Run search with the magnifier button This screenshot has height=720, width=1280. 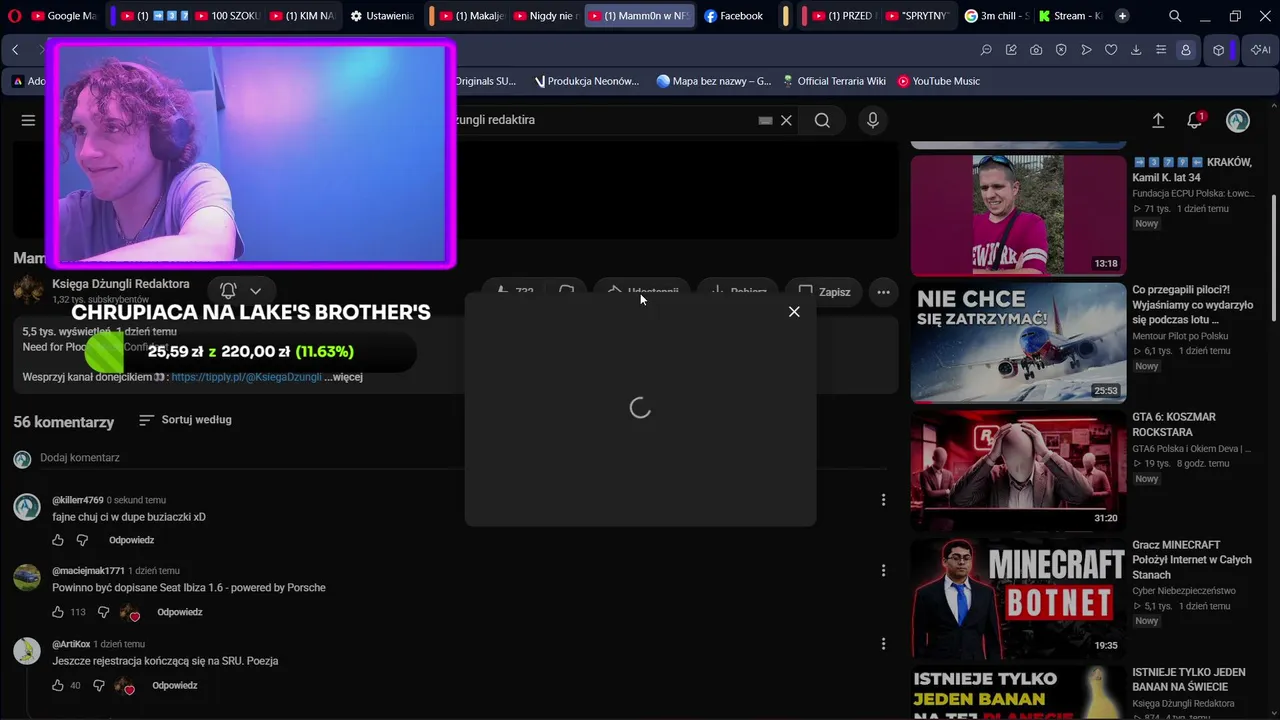822,120
